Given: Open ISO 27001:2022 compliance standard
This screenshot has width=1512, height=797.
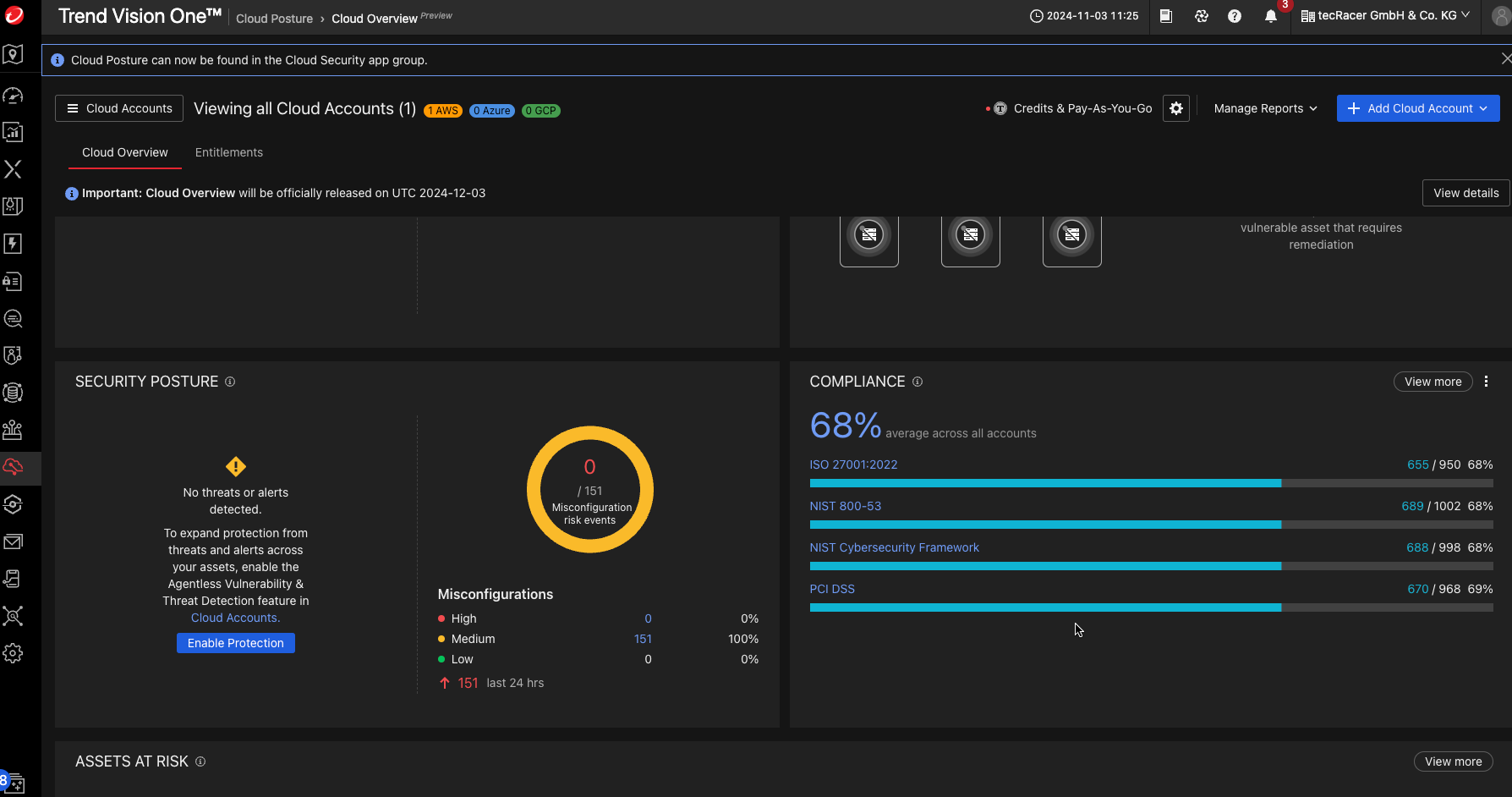Looking at the screenshot, I should [853, 464].
